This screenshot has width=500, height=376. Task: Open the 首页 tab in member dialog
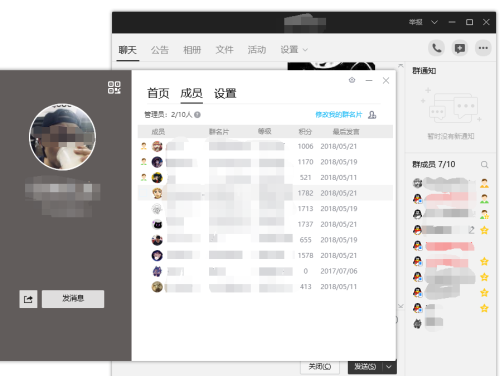pyautogui.click(x=158, y=93)
